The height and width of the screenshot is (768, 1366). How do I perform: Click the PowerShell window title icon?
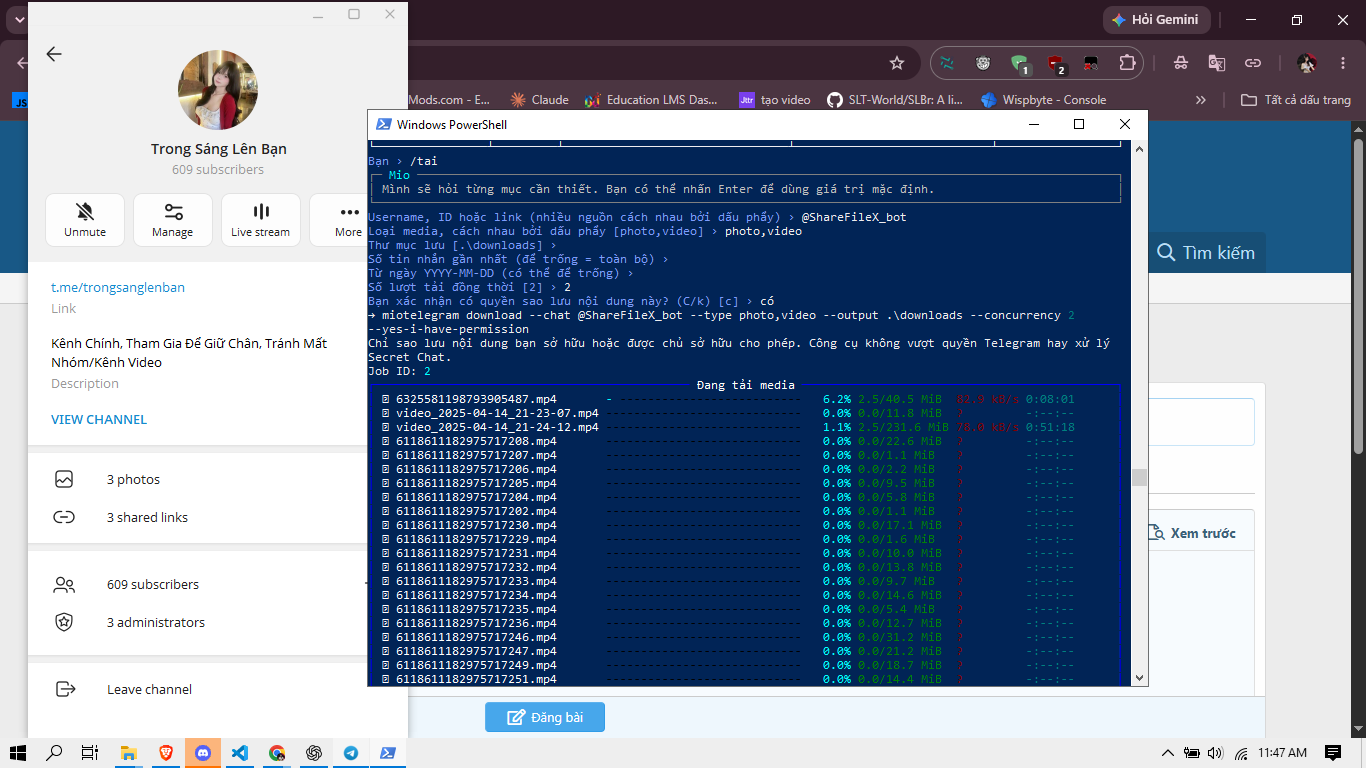pos(383,124)
